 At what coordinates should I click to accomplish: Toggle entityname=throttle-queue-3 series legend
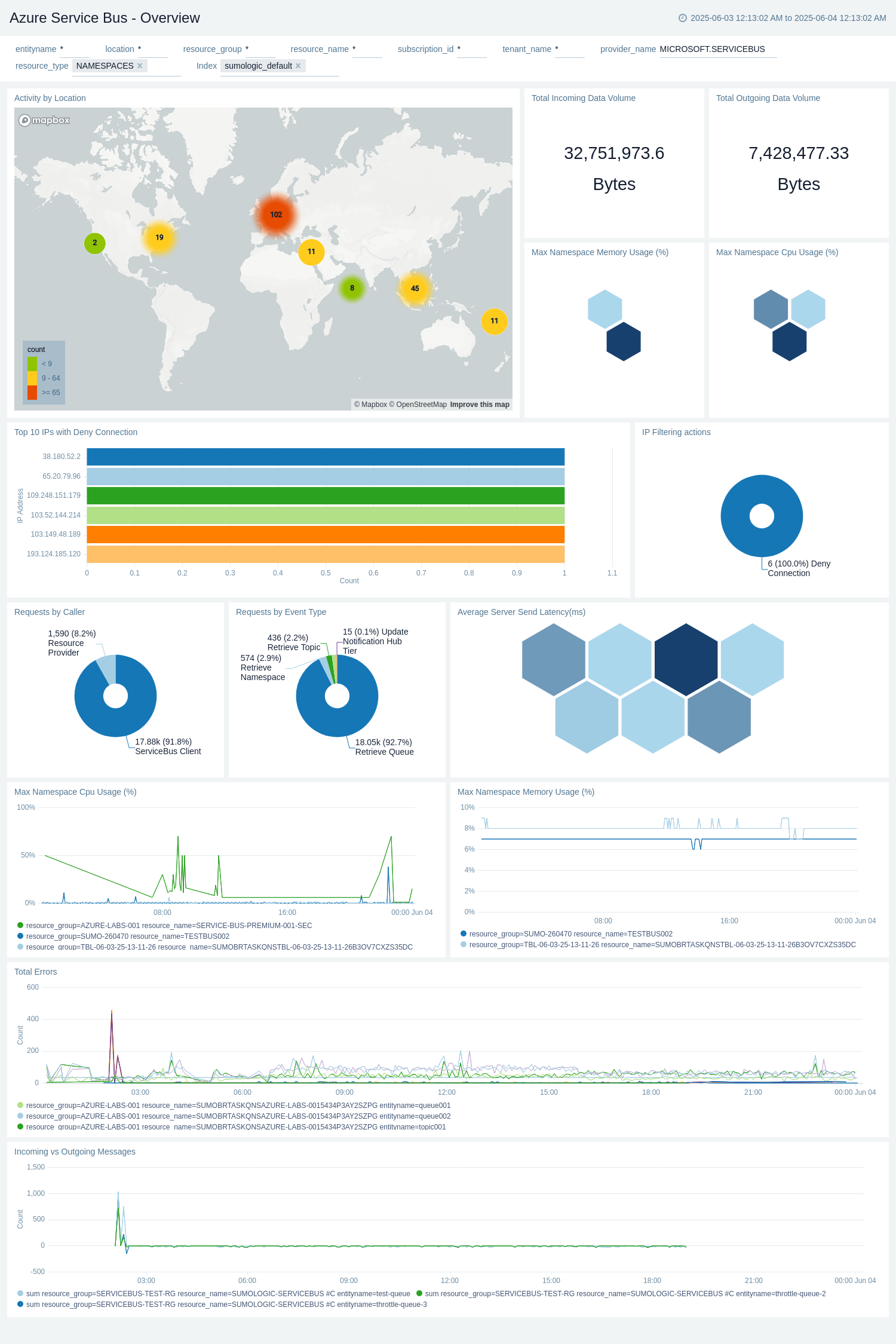(x=222, y=1305)
